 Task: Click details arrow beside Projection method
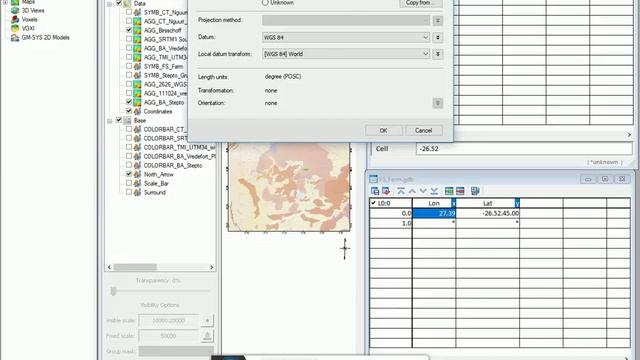(438, 20)
